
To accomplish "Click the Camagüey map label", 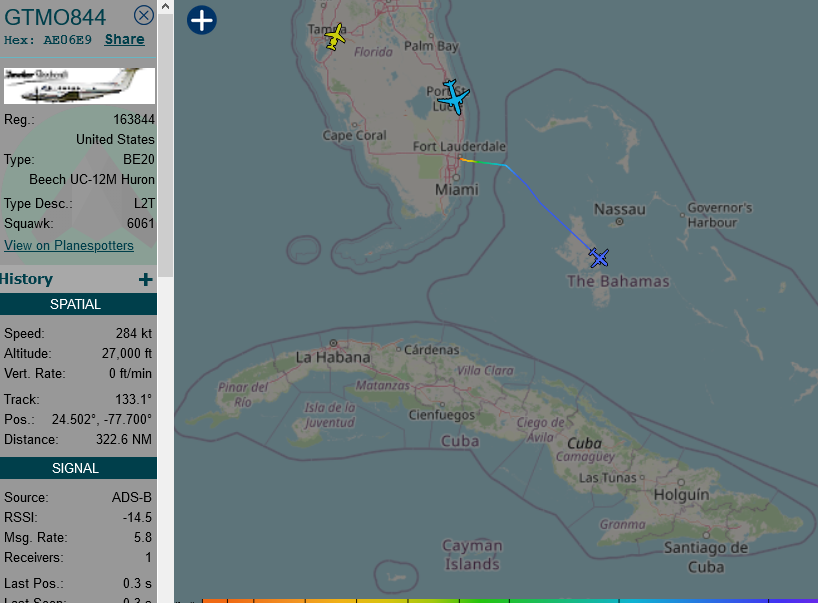I will pyautogui.click(x=585, y=457).
